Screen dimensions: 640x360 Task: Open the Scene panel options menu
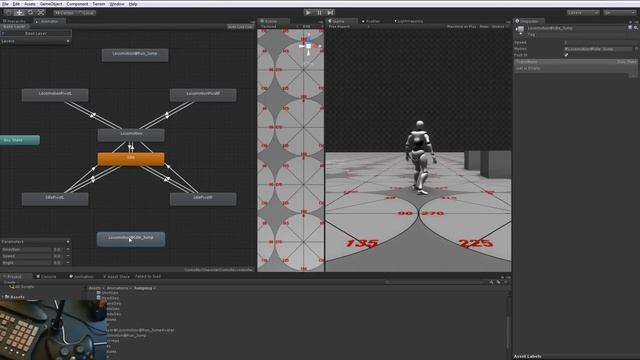pos(321,22)
